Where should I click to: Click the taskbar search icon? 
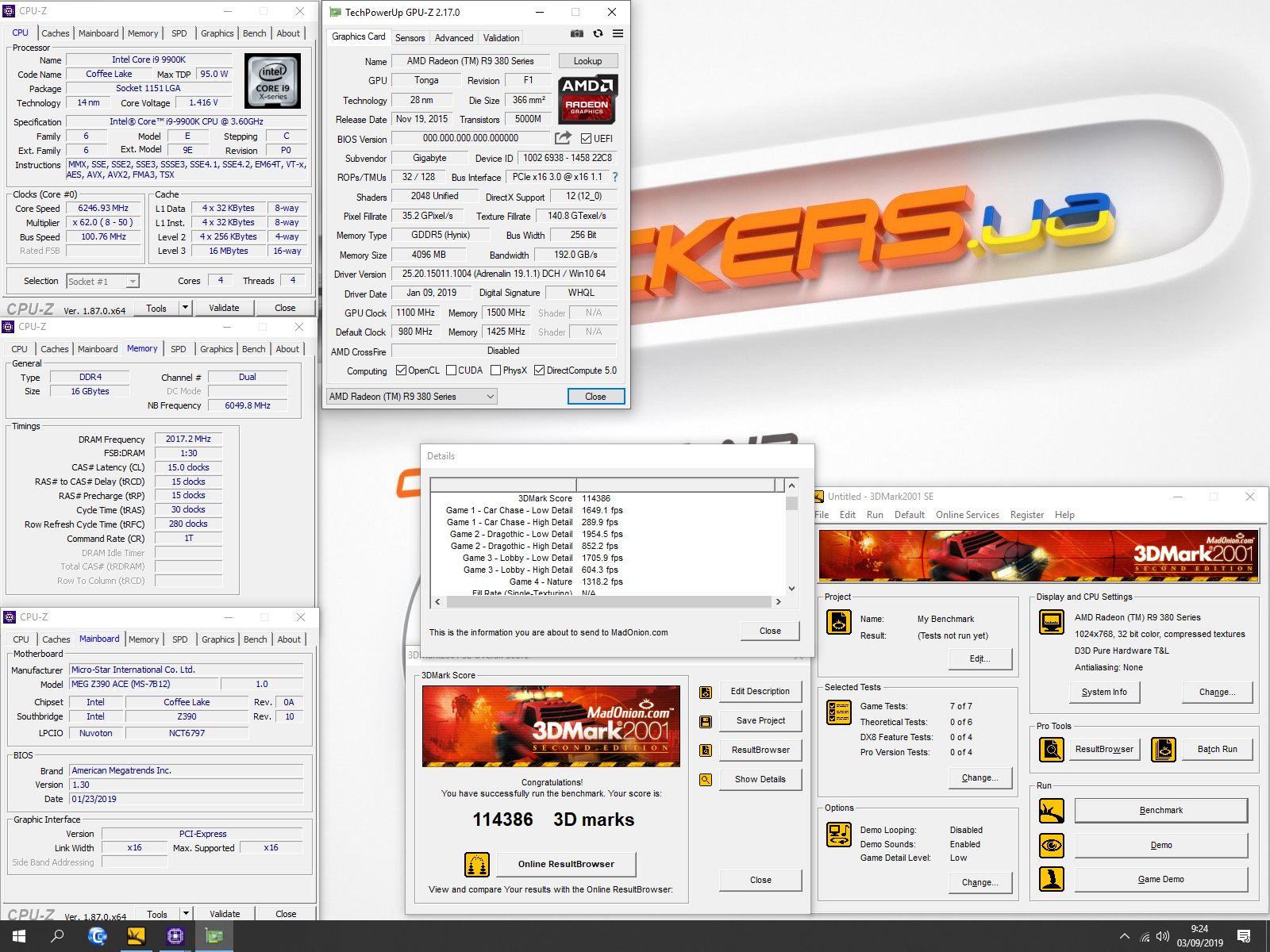pos(57,936)
